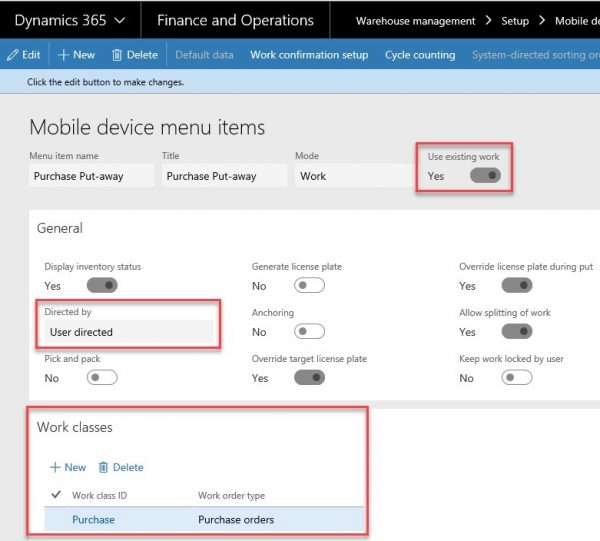
Task: Click Setup breadcrumb
Action: tap(515, 21)
